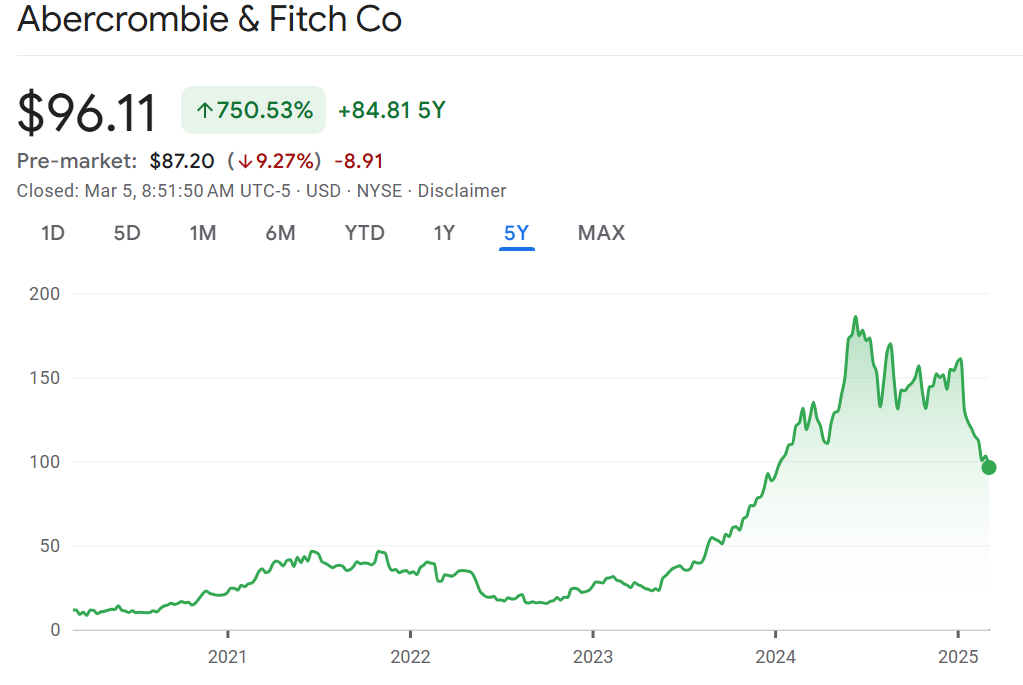Image resolution: width=1023 pixels, height=685 pixels.
Task: Click the green up arrow in percentage badge
Action: pyautogui.click(x=205, y=111)
